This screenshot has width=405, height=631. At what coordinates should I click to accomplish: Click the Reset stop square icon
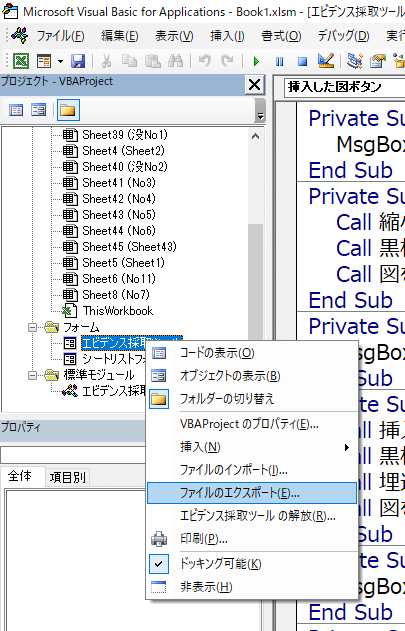302,62
